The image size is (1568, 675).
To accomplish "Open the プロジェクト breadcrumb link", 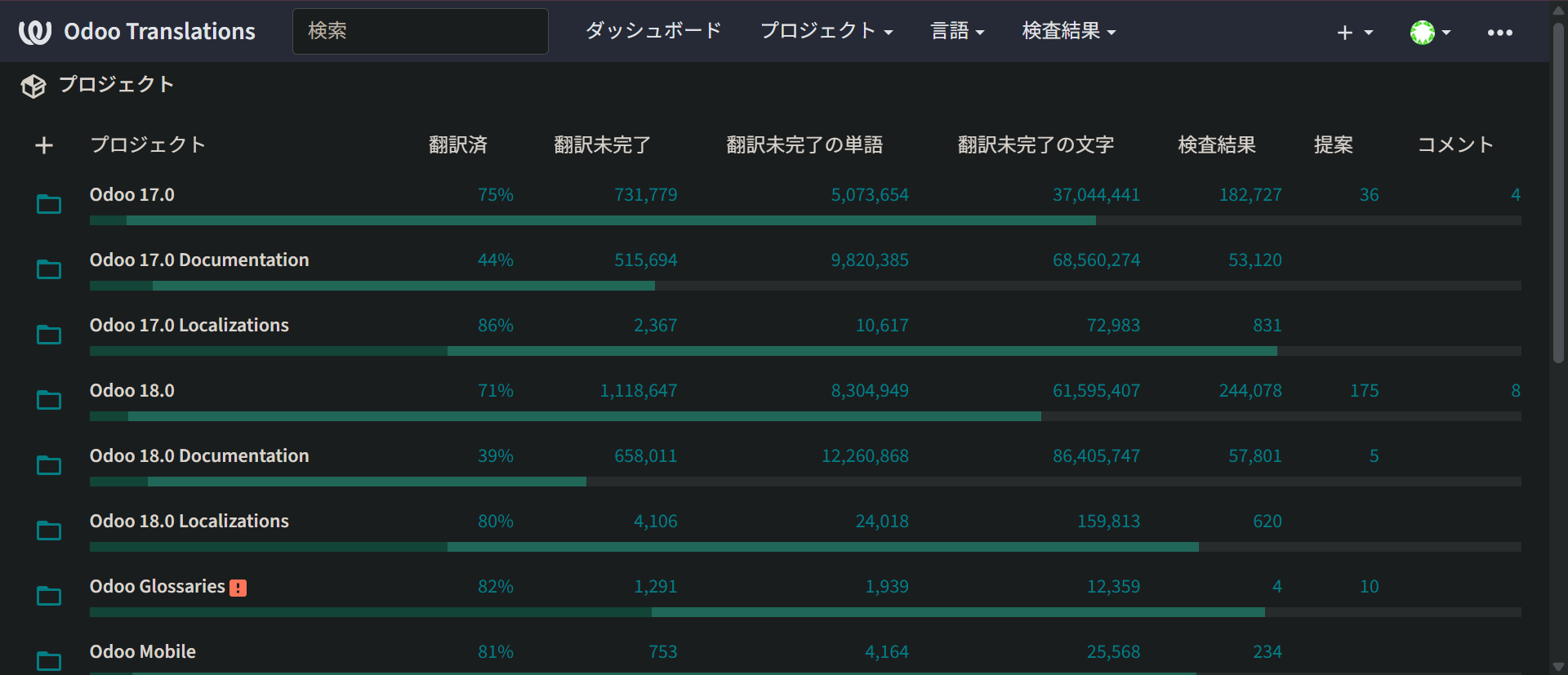I will point(117,85).
